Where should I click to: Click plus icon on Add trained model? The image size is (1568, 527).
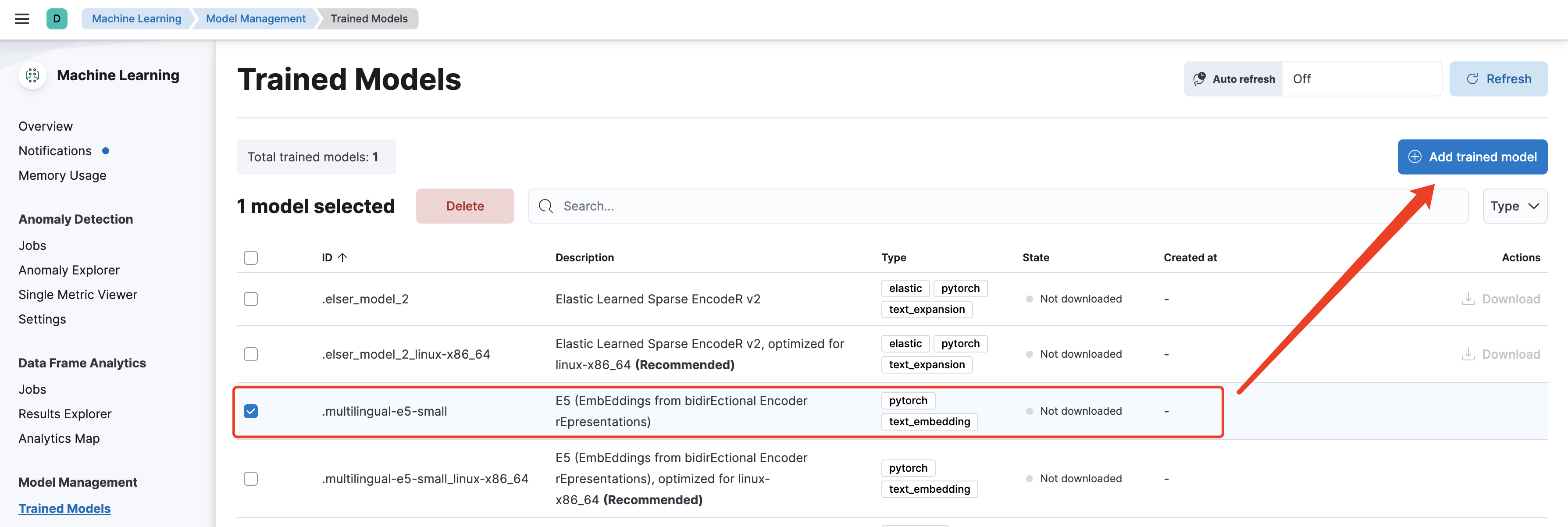tap(1415, 157)
